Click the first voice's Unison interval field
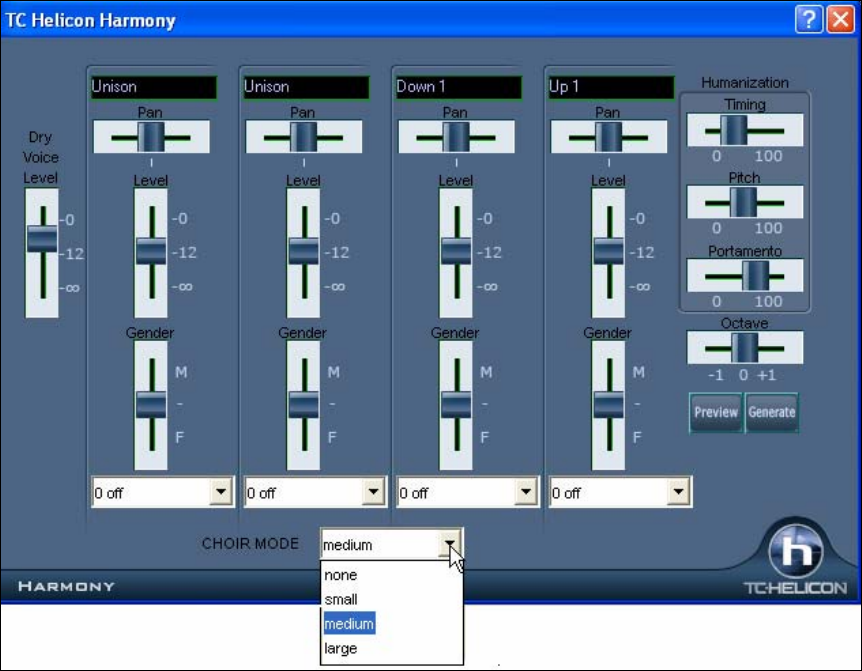Image resolution: width=862 pixels, height=671 pixels. (154, 87)
